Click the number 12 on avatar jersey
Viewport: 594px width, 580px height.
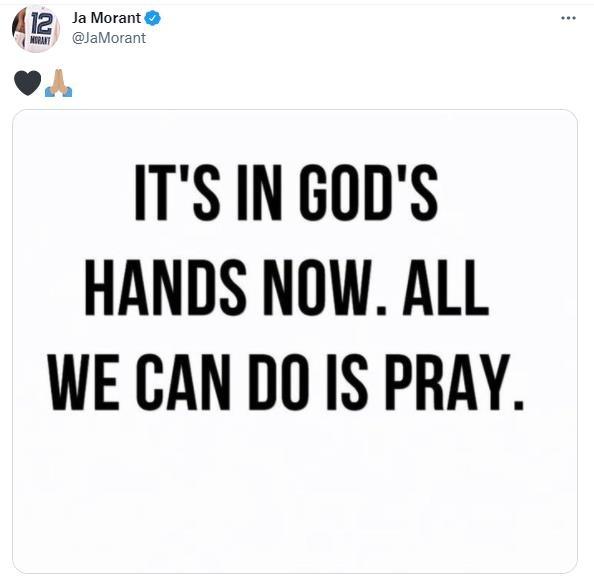(x=41, y=23)
